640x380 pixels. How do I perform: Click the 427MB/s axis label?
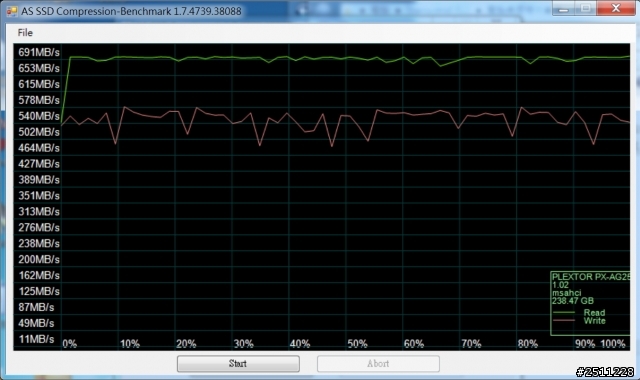[39, 164]
